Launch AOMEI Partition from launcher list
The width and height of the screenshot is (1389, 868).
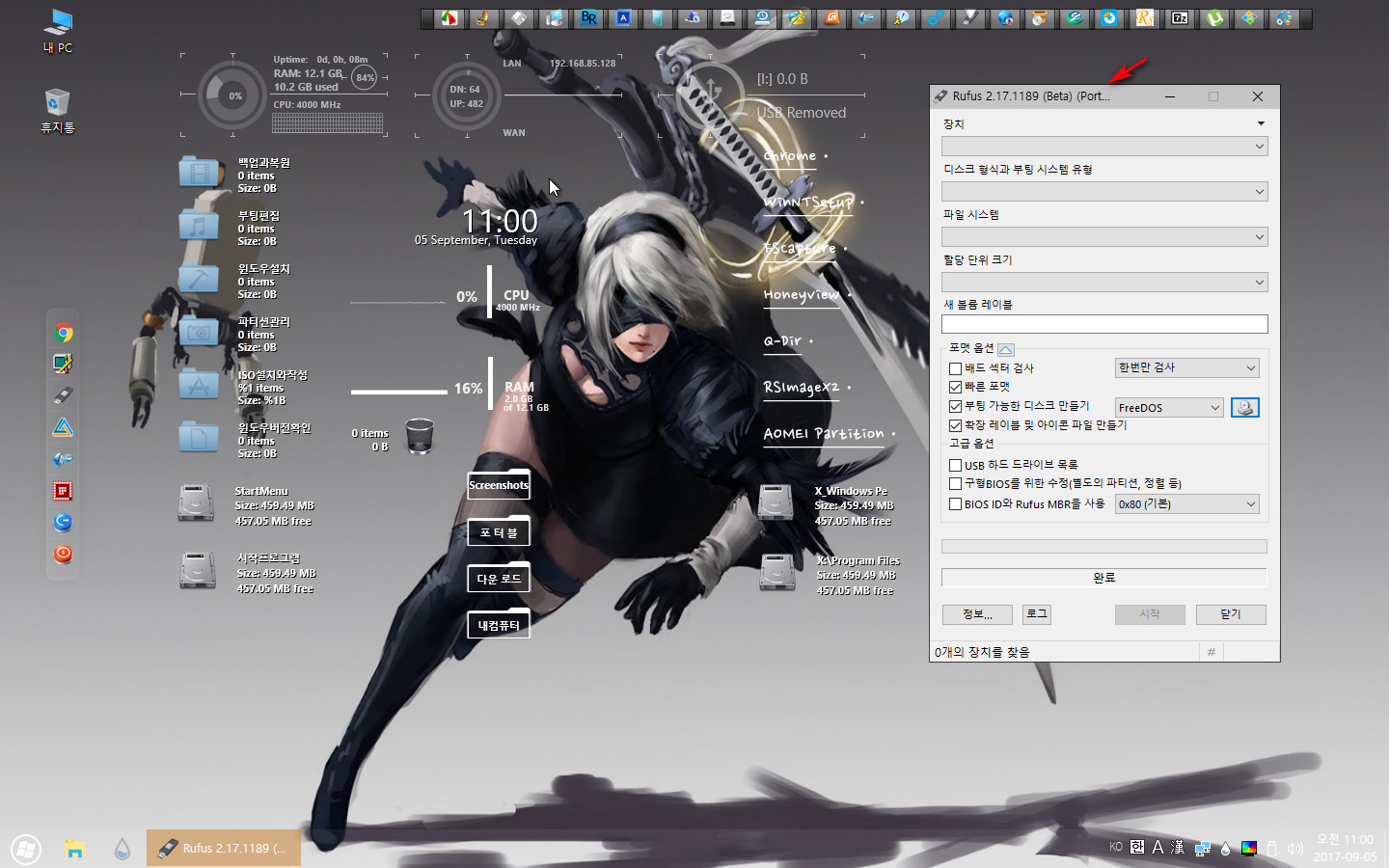(824, 434)
